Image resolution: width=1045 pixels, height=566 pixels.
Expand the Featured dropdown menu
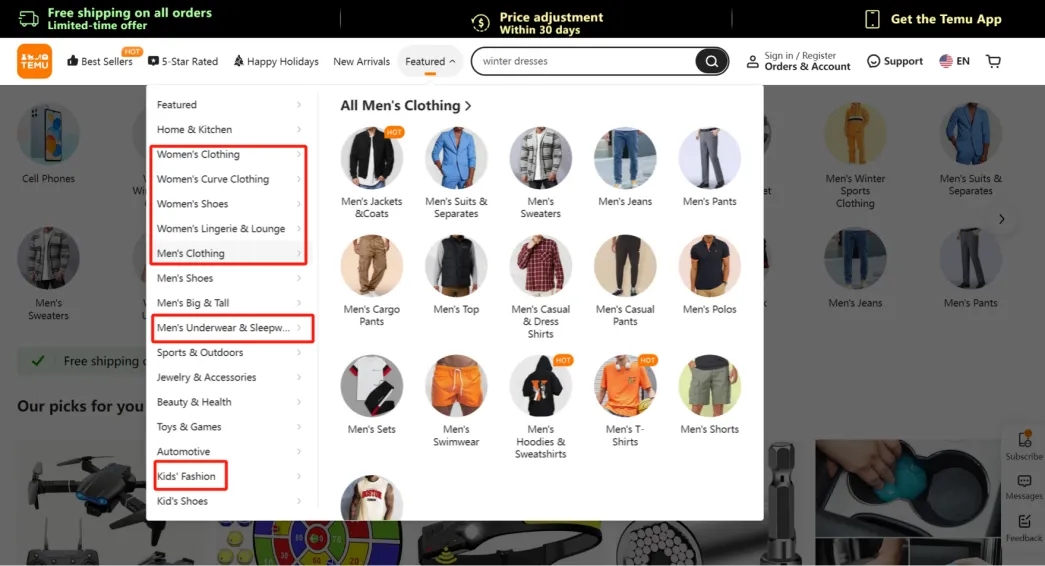click(x=430, y=61)
